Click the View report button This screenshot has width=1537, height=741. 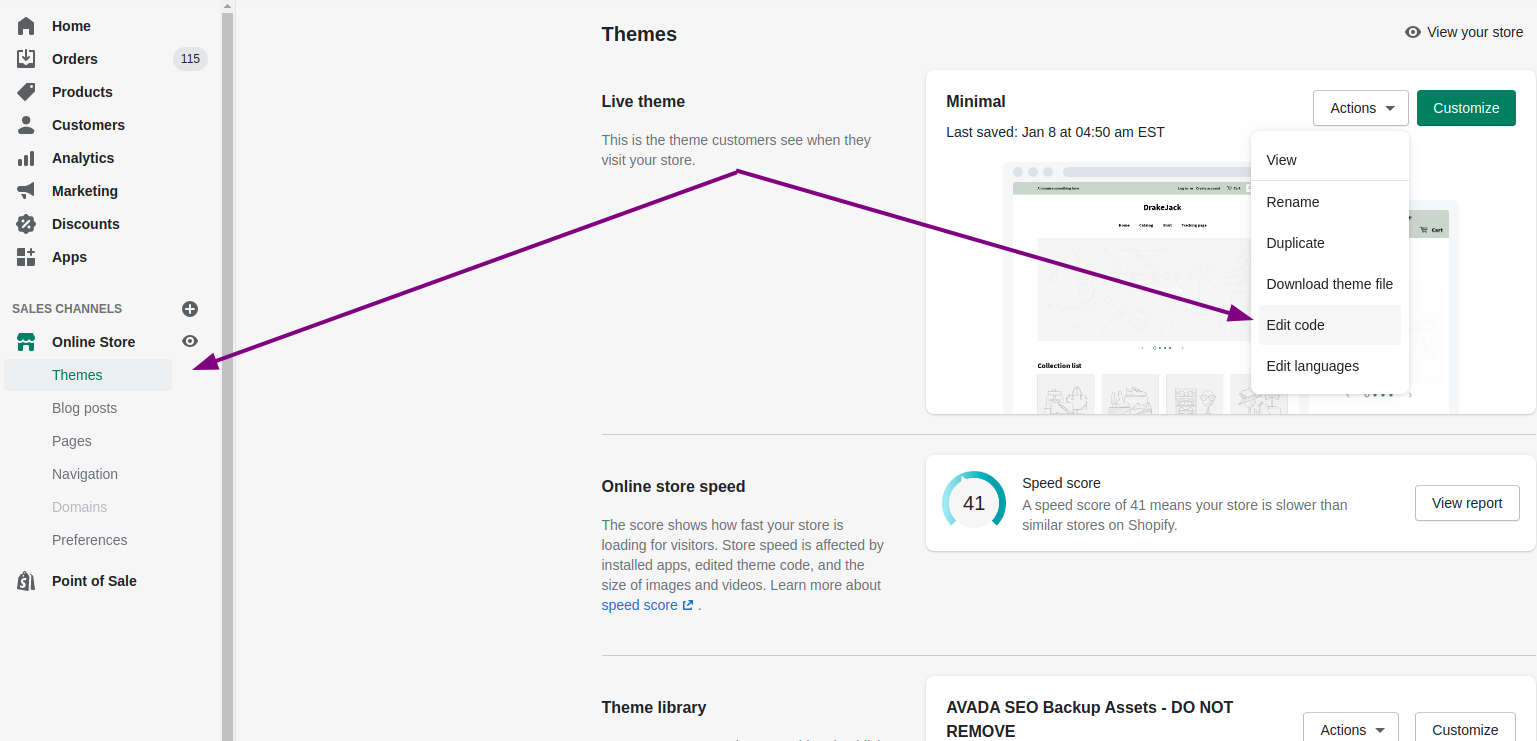pyautogui.click(x=1466, y=503)
